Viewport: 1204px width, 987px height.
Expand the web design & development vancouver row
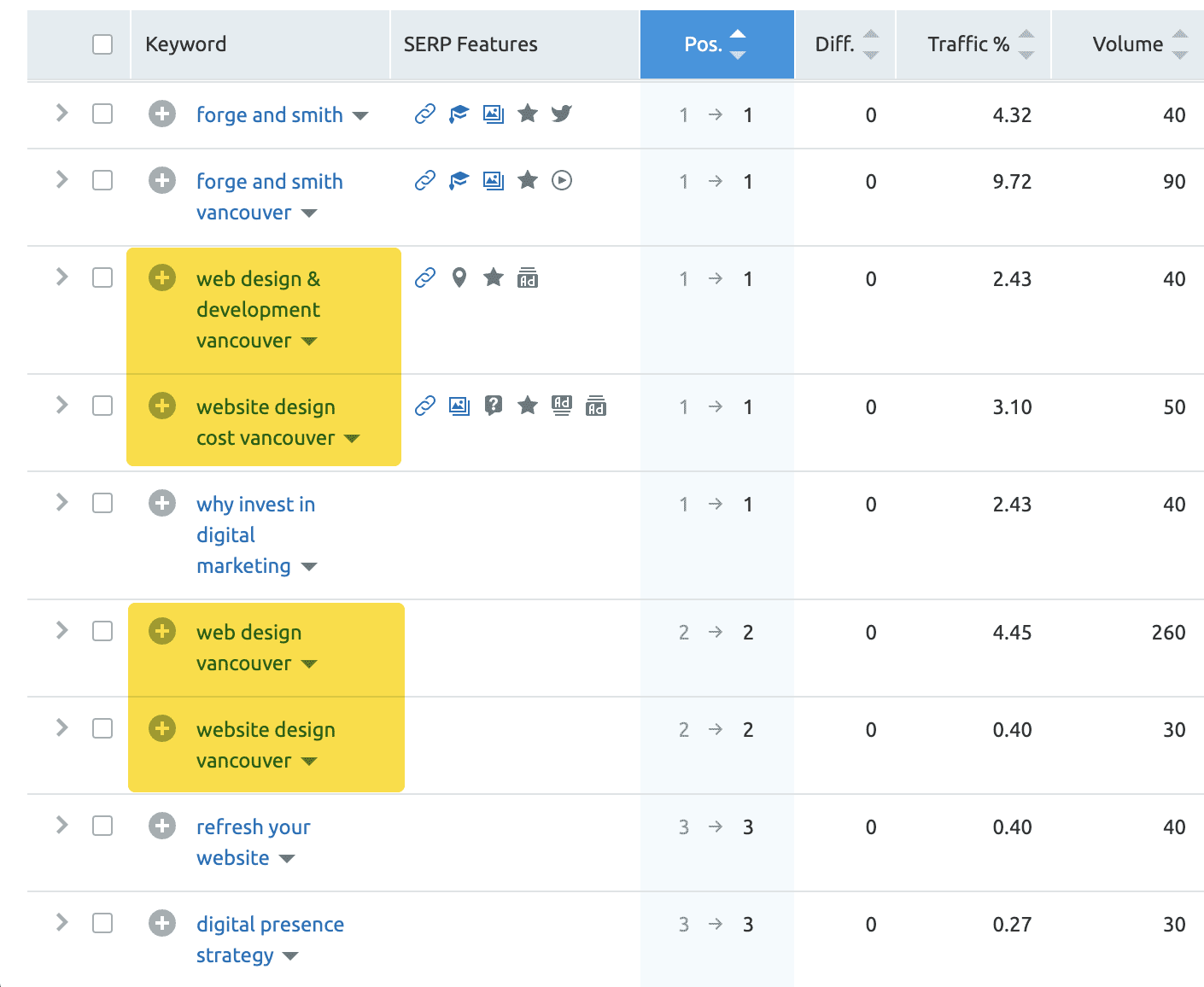61,277
